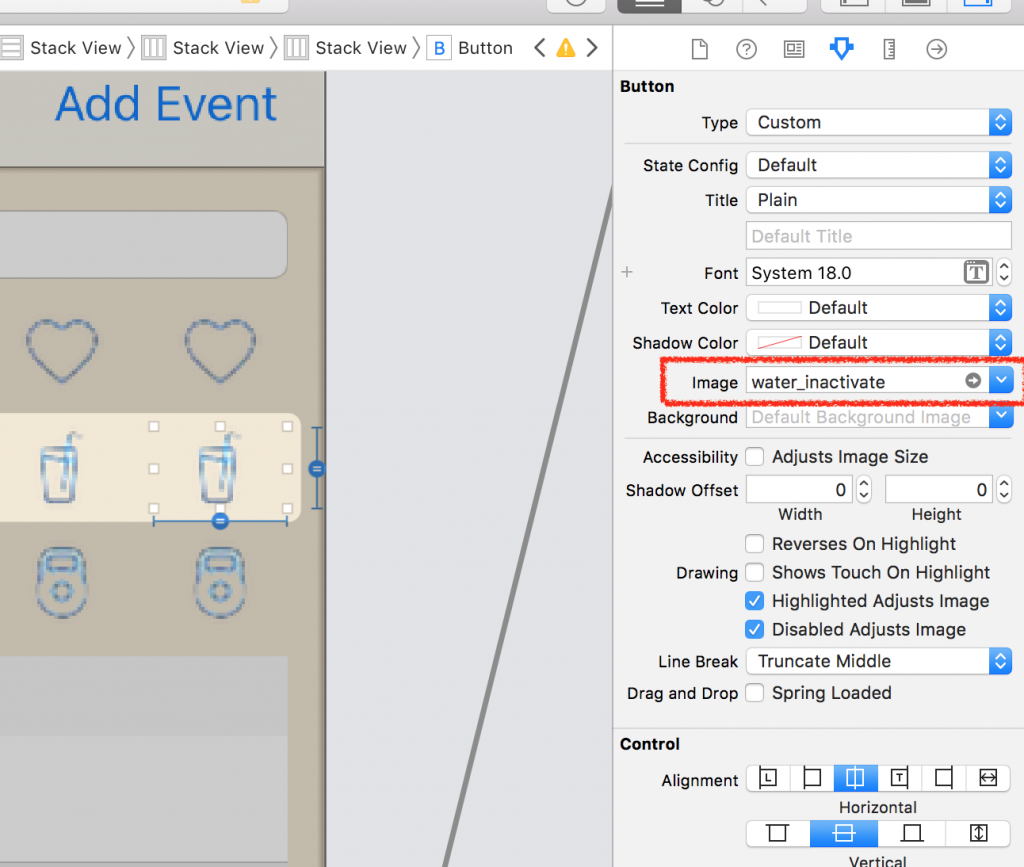Click the Shadow Offset Height stepper
This screenshot has height=867, width=1024.
pos(1004,490)
